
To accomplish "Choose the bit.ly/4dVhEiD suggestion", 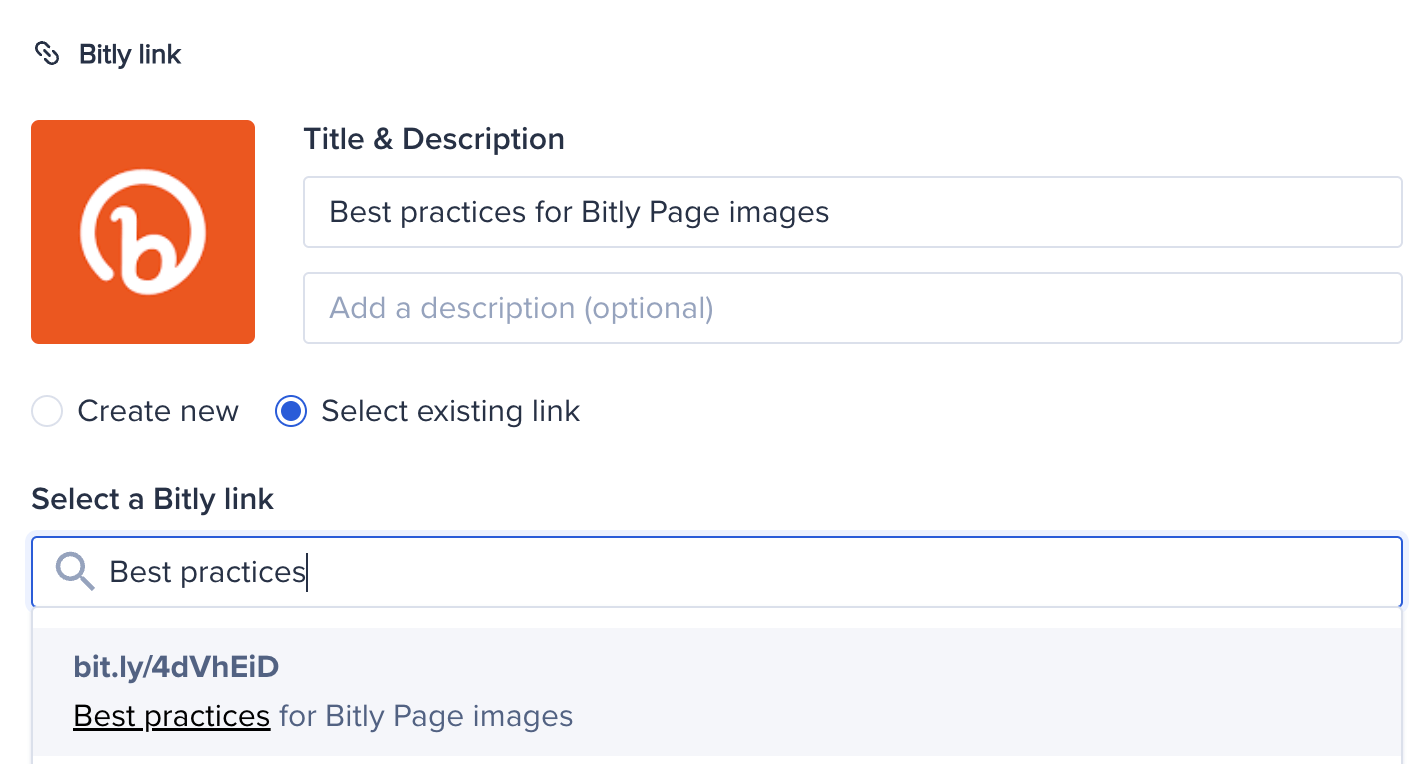I will (176, 666).
